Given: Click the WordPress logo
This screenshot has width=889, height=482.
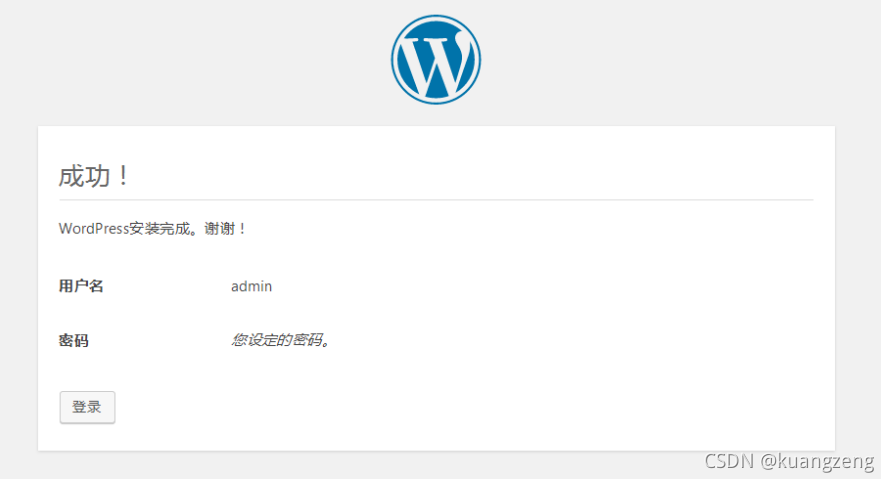Looking at the screenshot, I should [x=435, y=60].
